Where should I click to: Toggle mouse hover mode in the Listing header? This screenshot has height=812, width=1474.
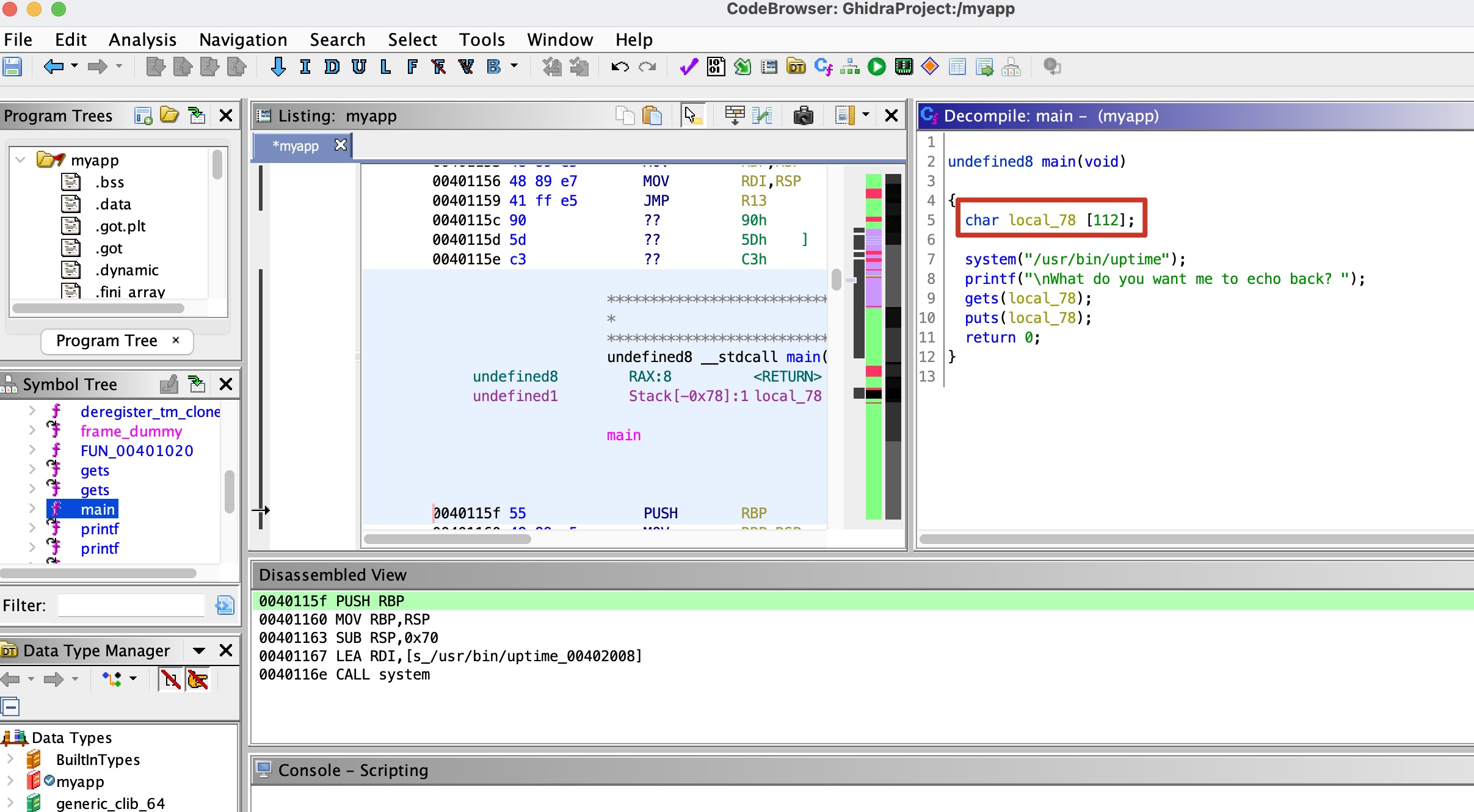692,115
